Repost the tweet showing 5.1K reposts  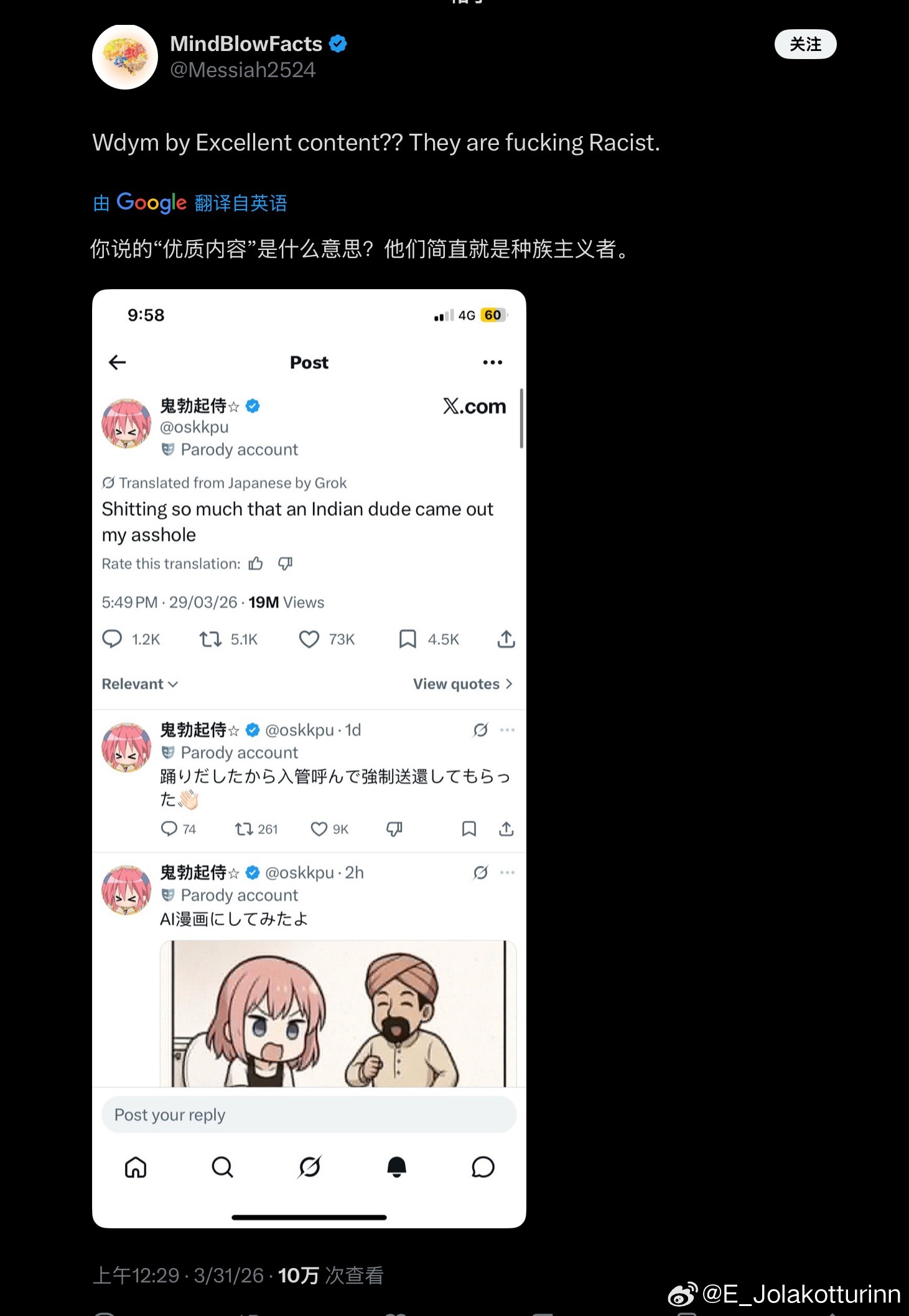click(x=210, y=639)
